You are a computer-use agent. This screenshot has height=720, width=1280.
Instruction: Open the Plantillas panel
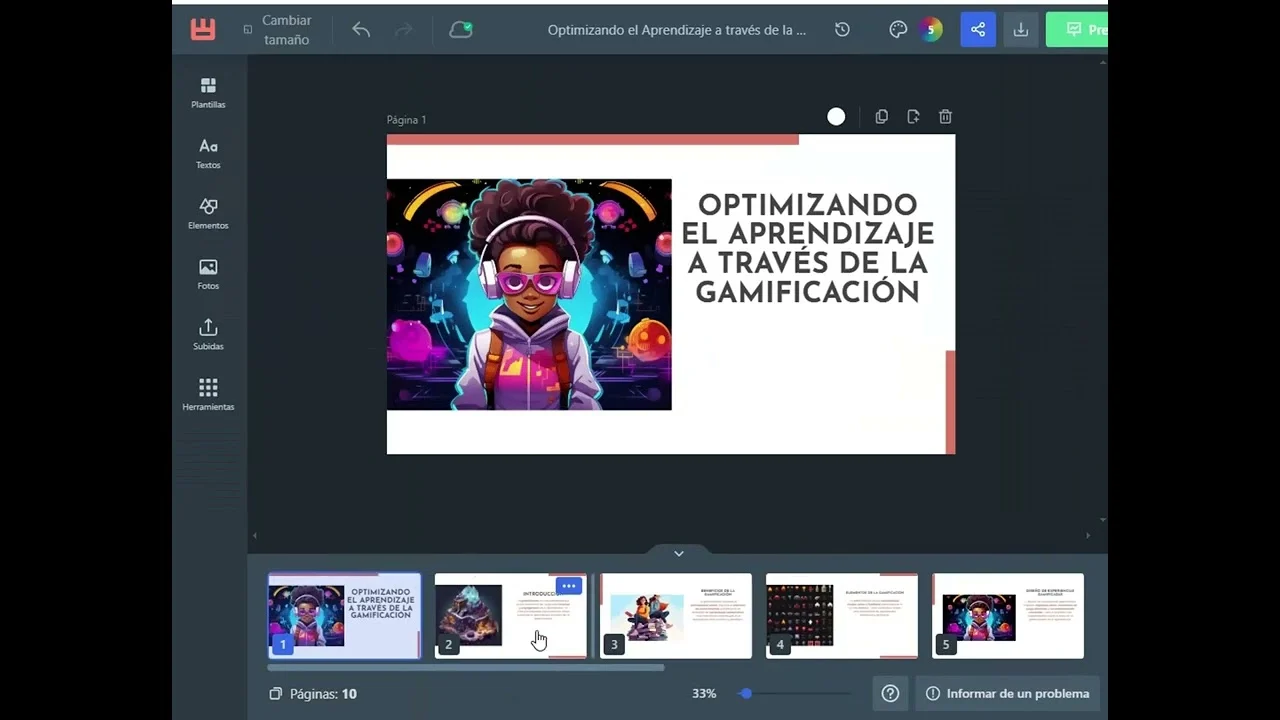[x=208, y=93]
